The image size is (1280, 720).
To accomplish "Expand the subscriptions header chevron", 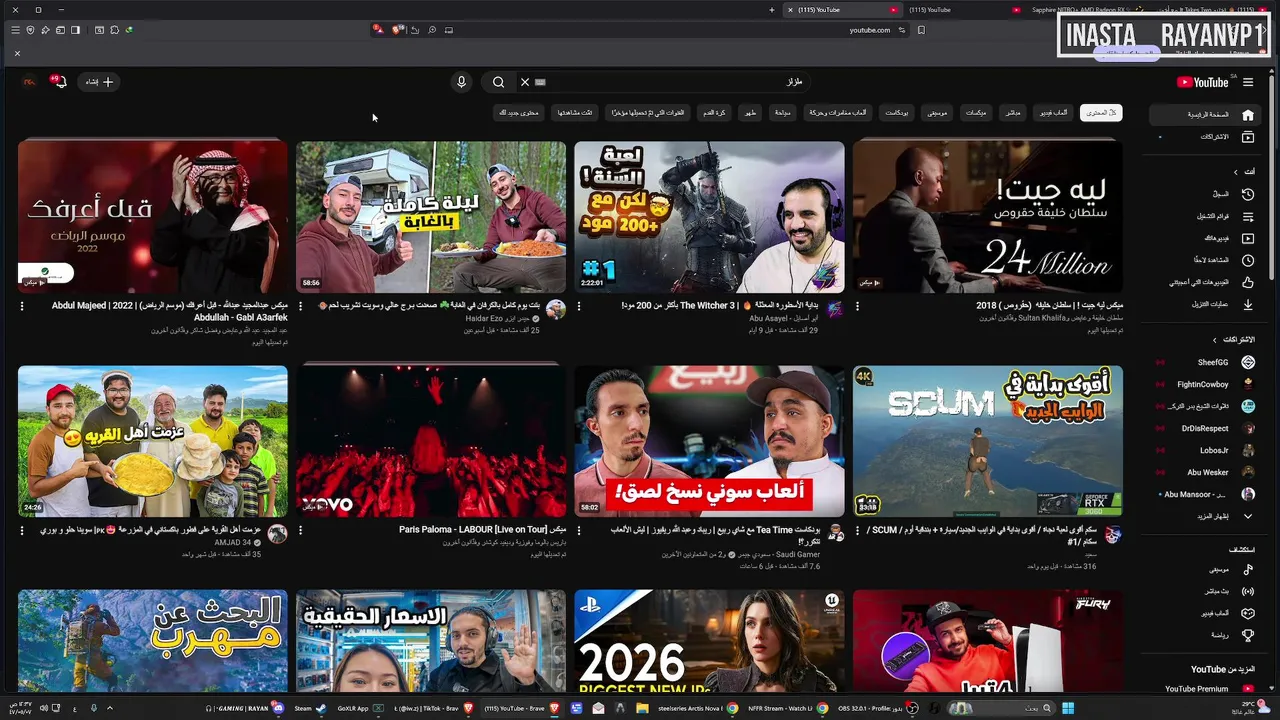I will pyautogui.click(x=1215, y=340).
